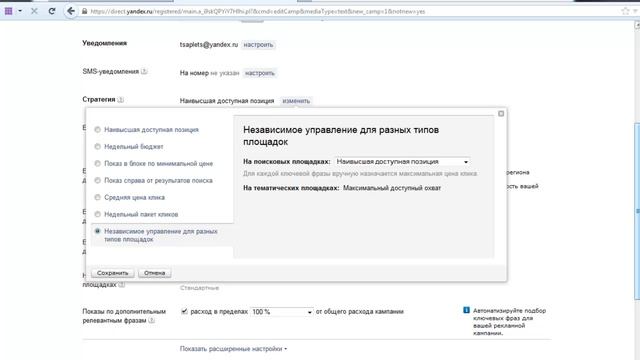Open На поисковых площадках dropdown
This screenshot has height=360, width=640.
(402, 162)
